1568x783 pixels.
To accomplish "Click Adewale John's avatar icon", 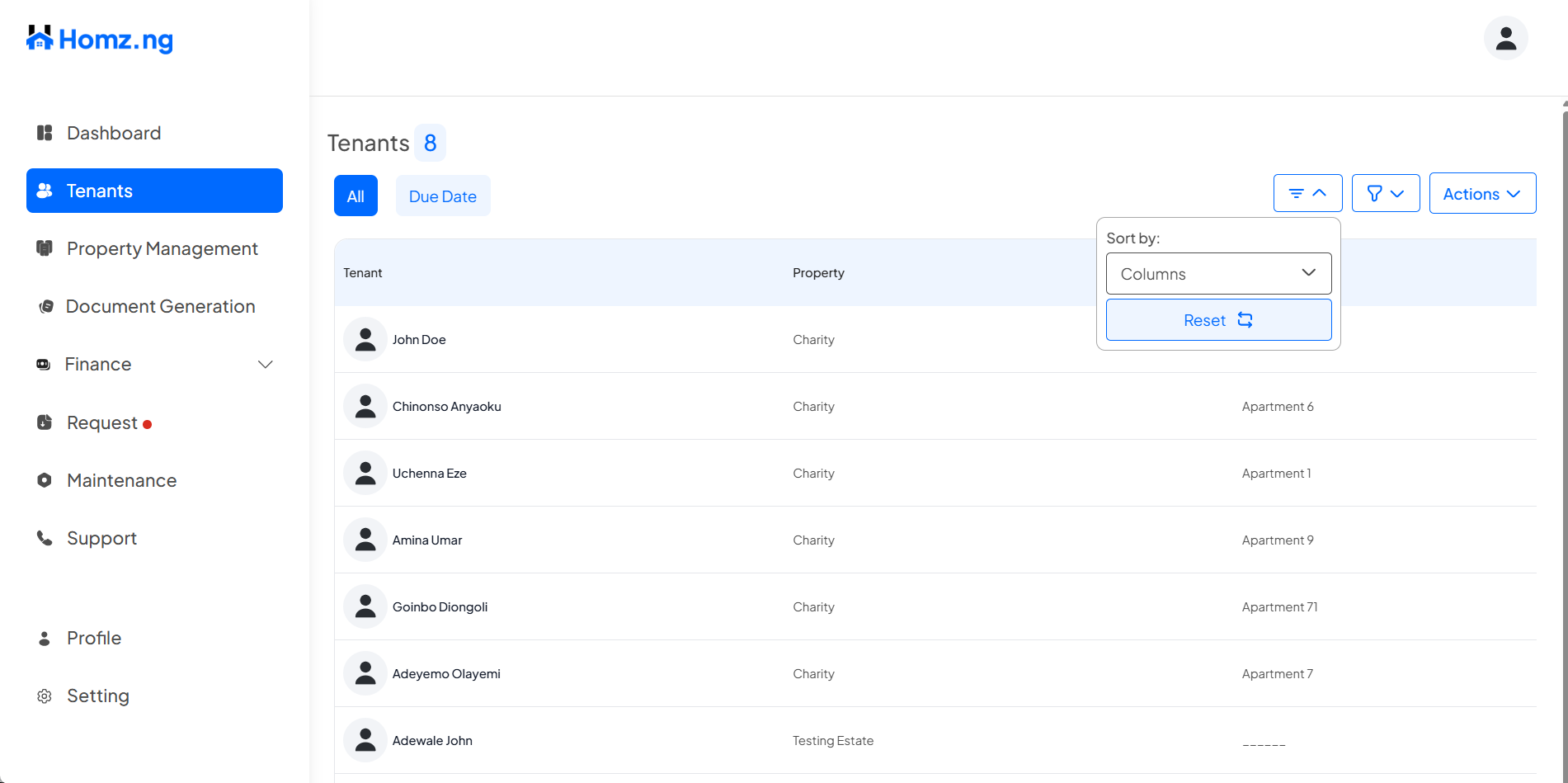I will (365, 740).
